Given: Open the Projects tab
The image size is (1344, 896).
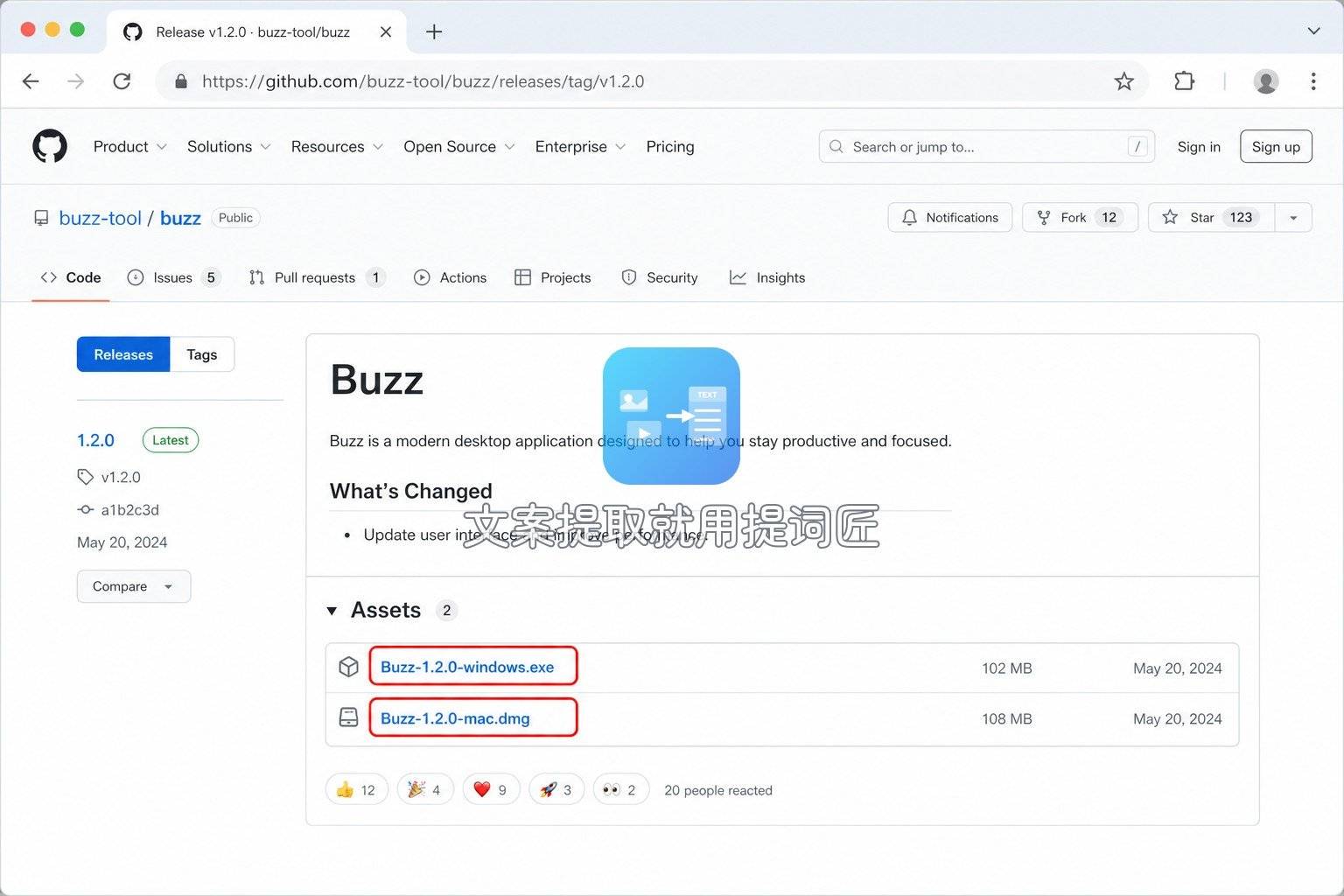Looking at the screenshot, I should (553, 277).
